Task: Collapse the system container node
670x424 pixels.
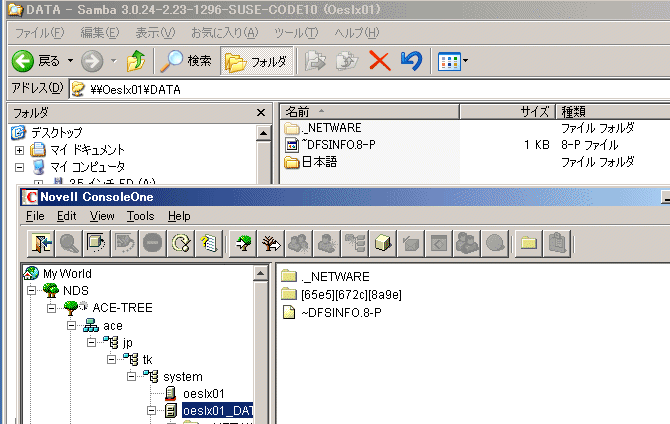Action: (132, 377)
